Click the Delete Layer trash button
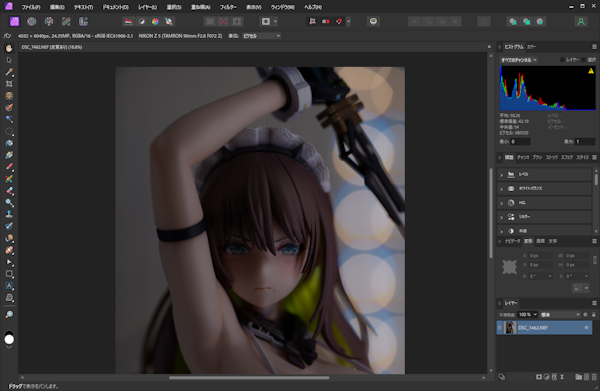Viewport: 600px width, 391px height. (594, 377)
